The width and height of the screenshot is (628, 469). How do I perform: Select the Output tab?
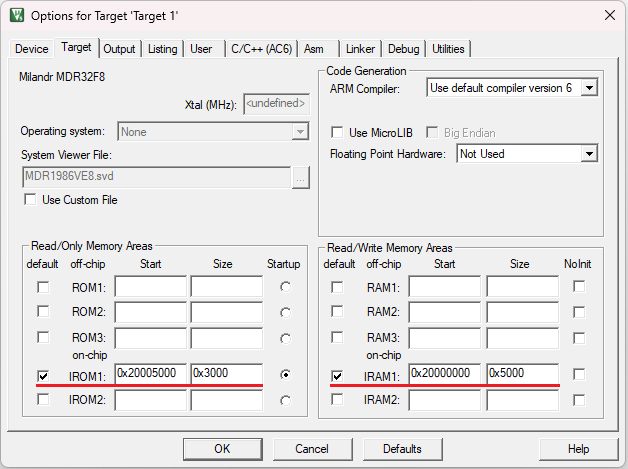pyautogui.click(x=119, y=49)
